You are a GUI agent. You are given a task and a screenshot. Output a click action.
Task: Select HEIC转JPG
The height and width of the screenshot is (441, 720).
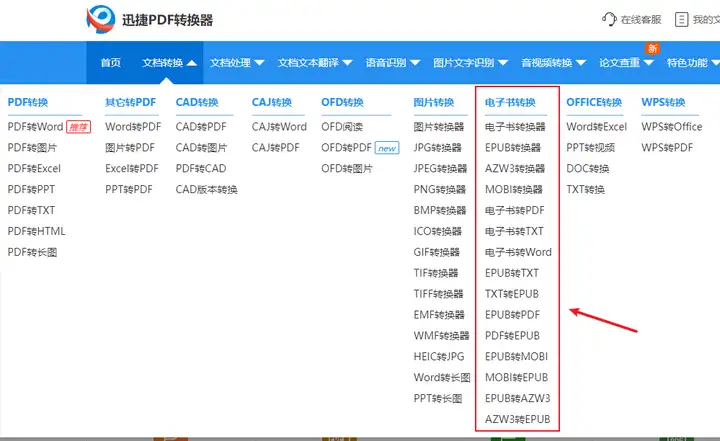point(439,356)
